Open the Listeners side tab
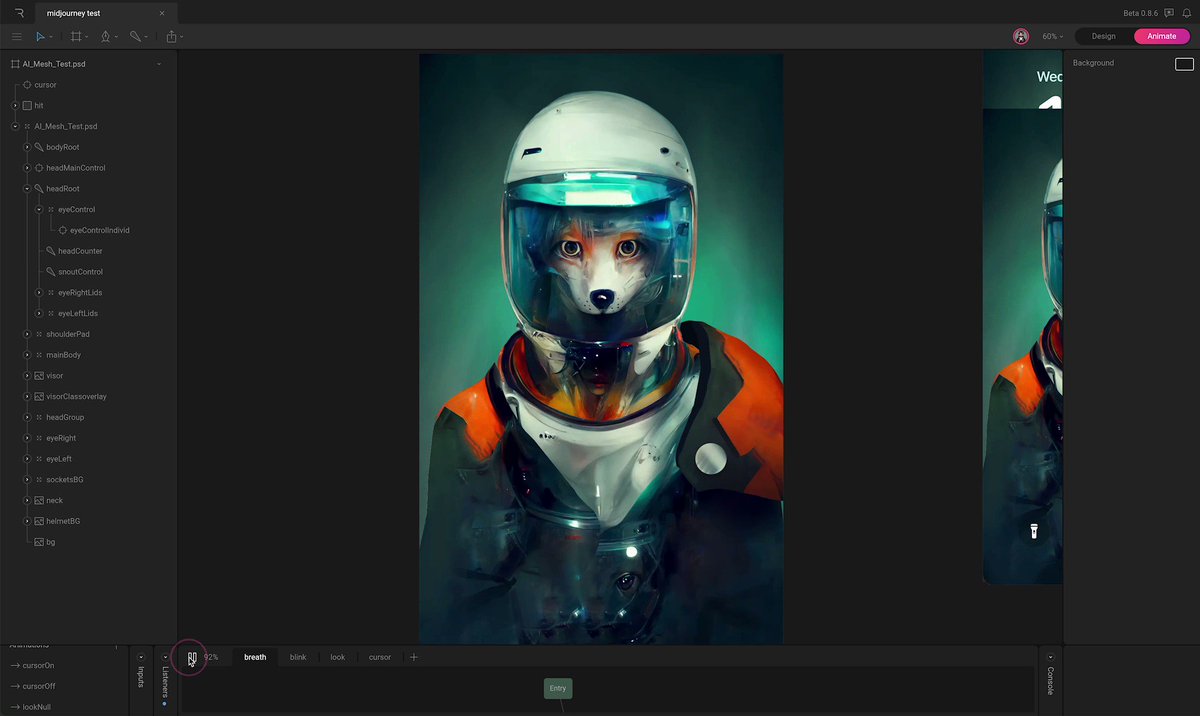The image size is (1200, 716). pos(166,683)
